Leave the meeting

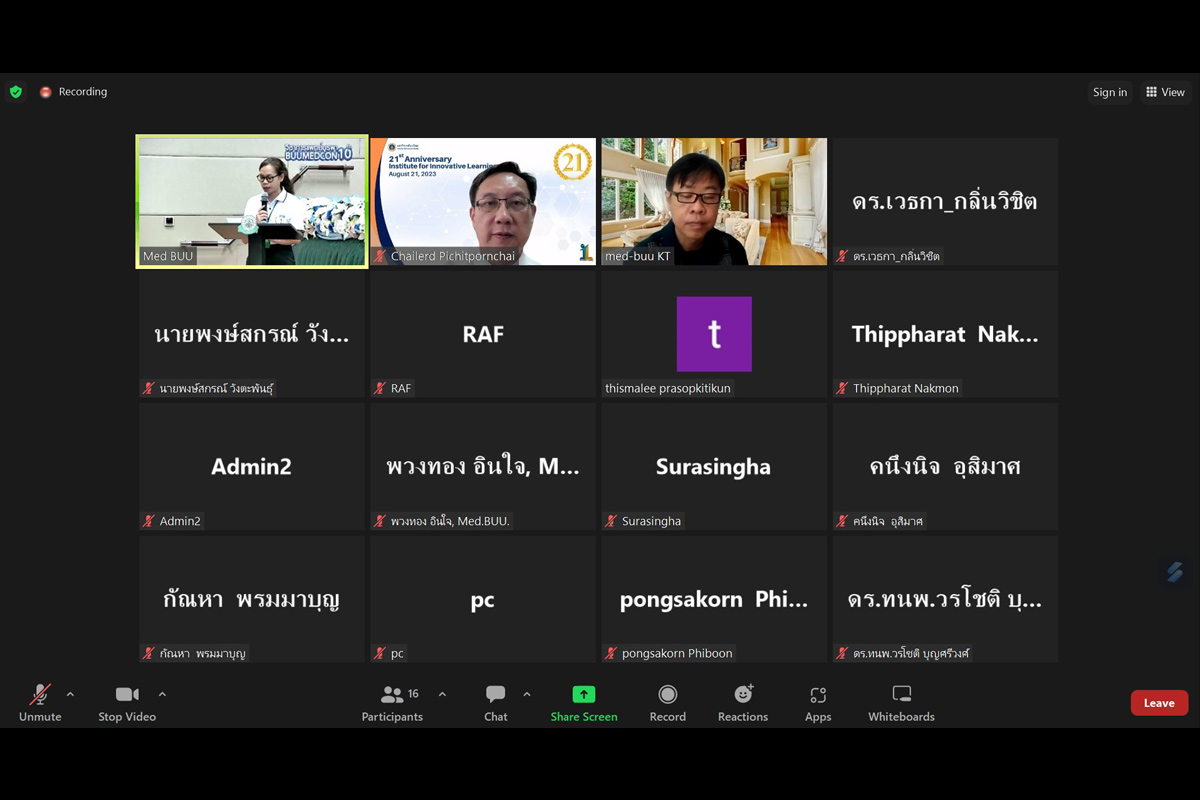pos(1159,703)
